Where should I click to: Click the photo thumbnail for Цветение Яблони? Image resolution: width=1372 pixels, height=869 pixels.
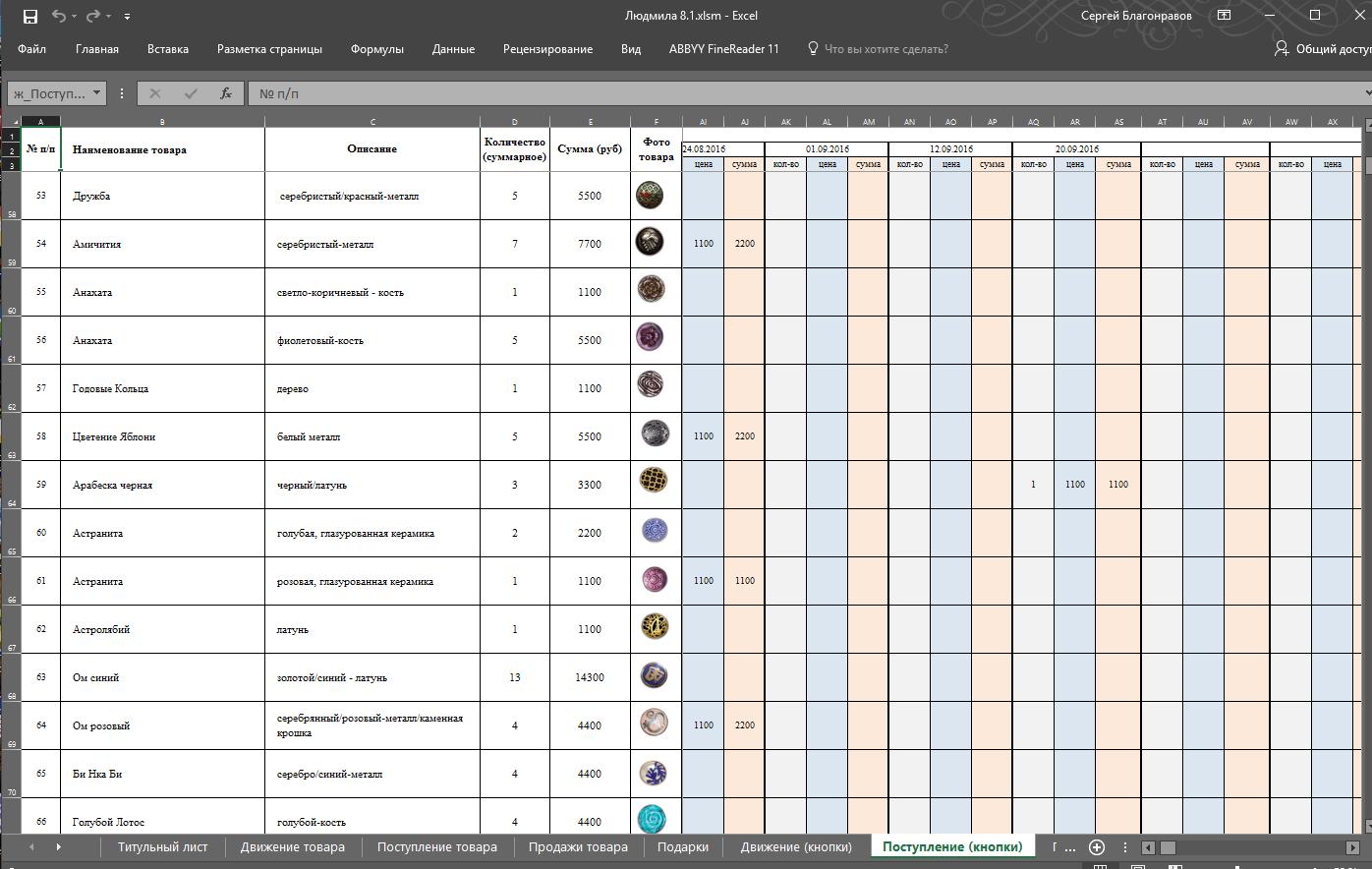655,434
